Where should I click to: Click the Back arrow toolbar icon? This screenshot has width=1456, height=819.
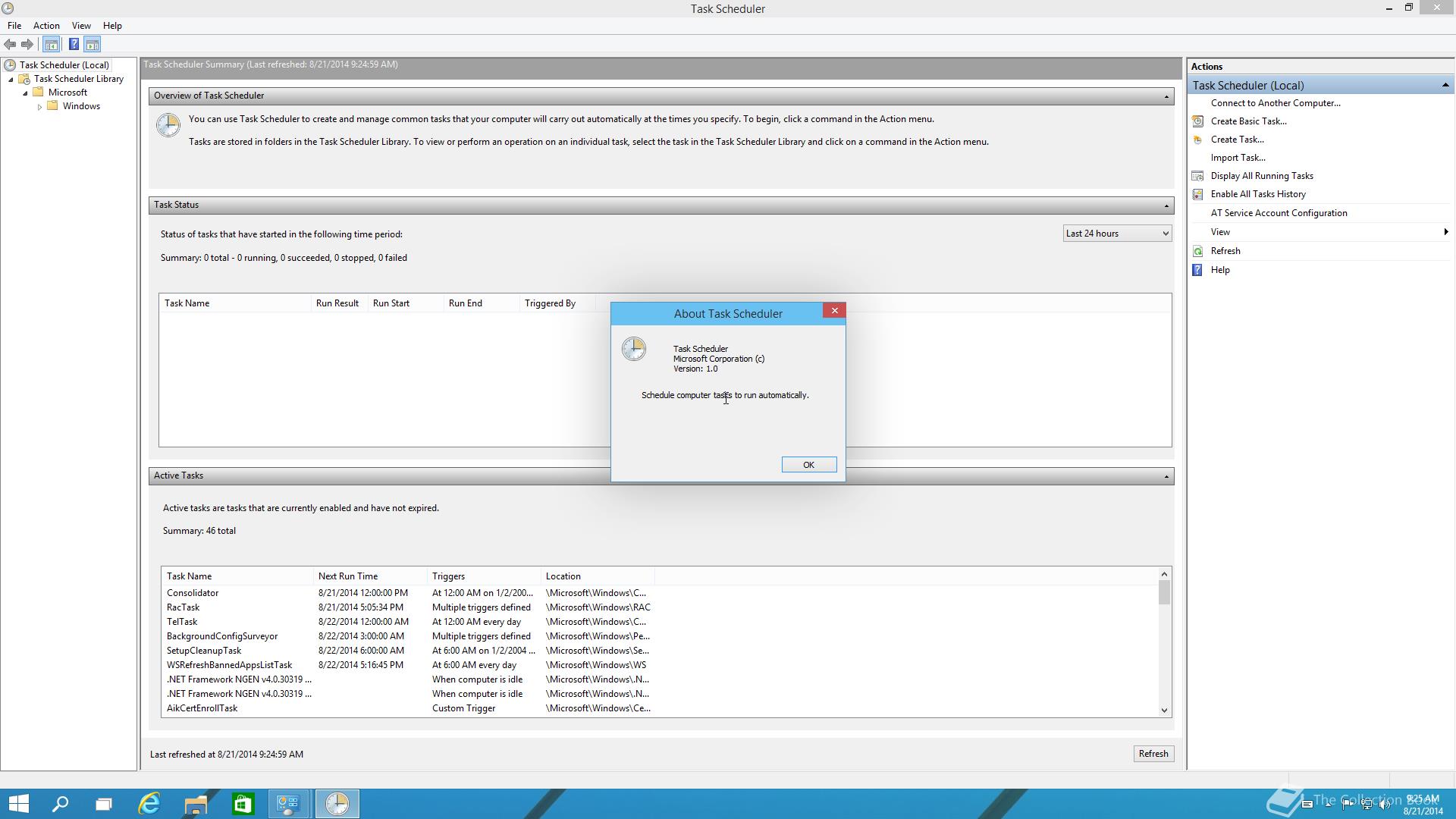tap(10, 45)
